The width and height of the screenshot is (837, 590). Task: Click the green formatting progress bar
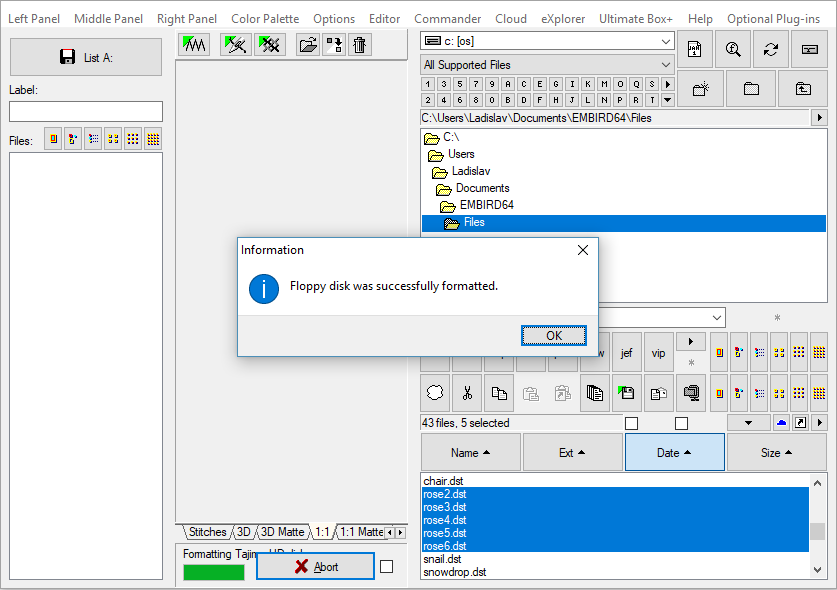(213, 572)
